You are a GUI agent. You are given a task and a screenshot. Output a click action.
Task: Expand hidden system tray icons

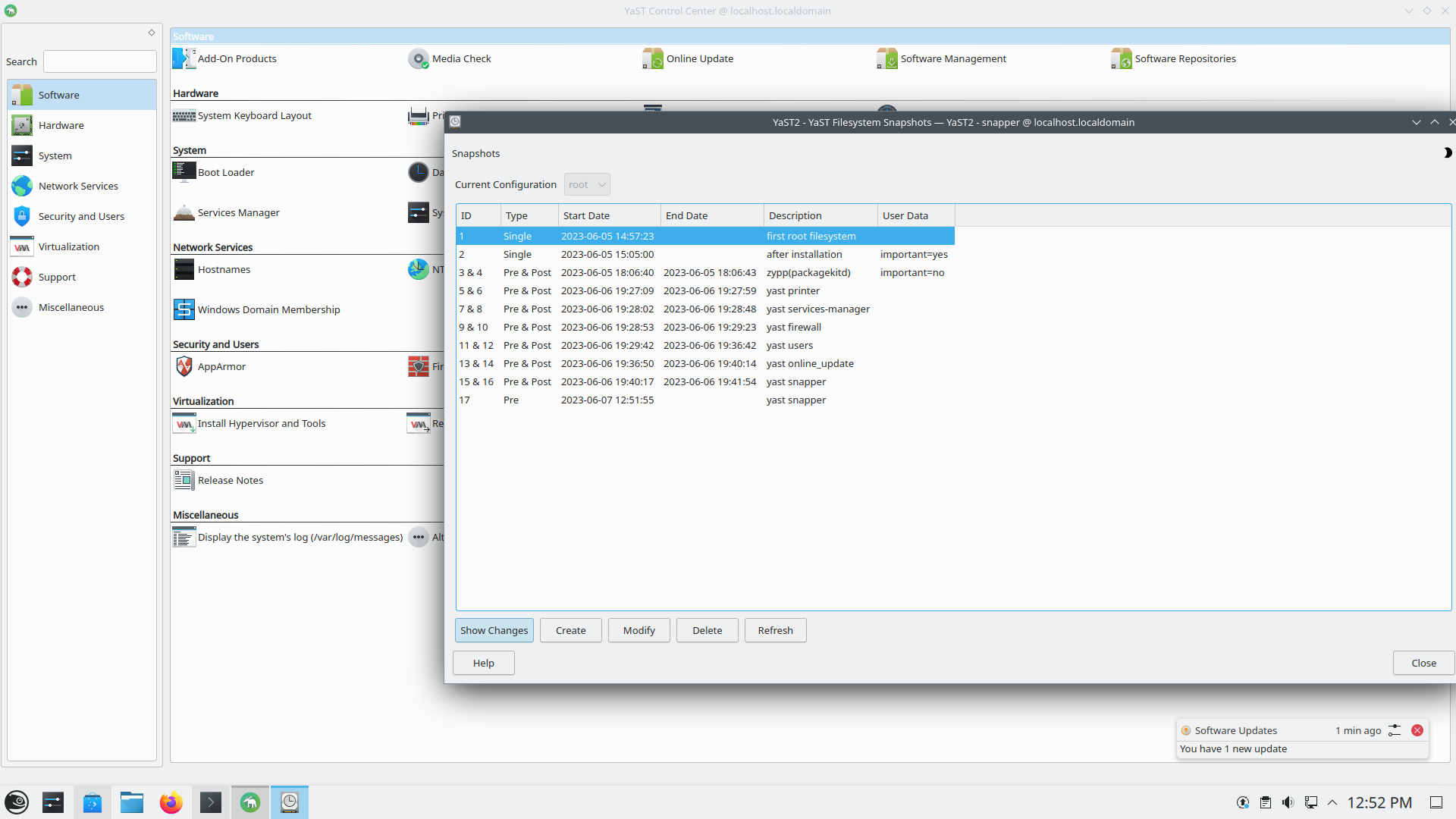pyautogui.click(x=1332, y=802)
